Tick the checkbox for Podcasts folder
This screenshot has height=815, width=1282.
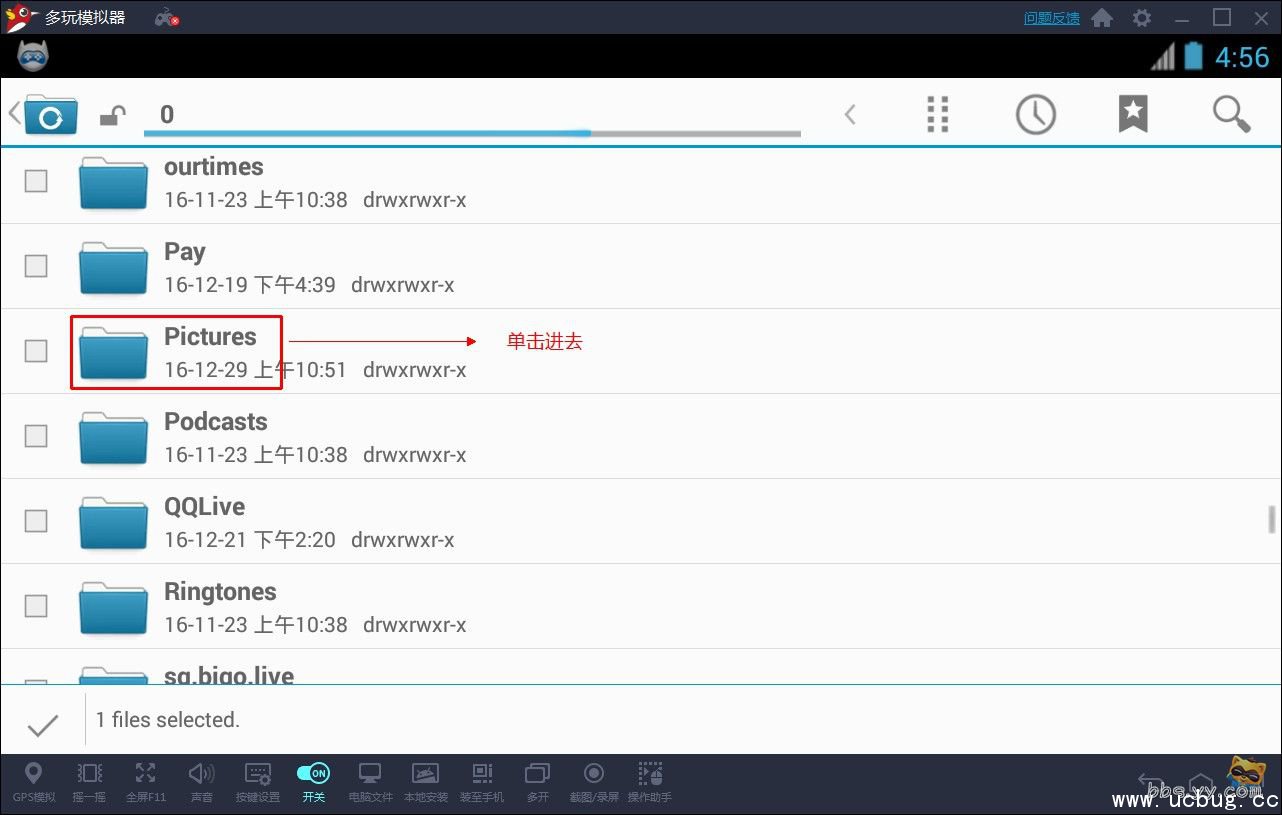(36, 435)
